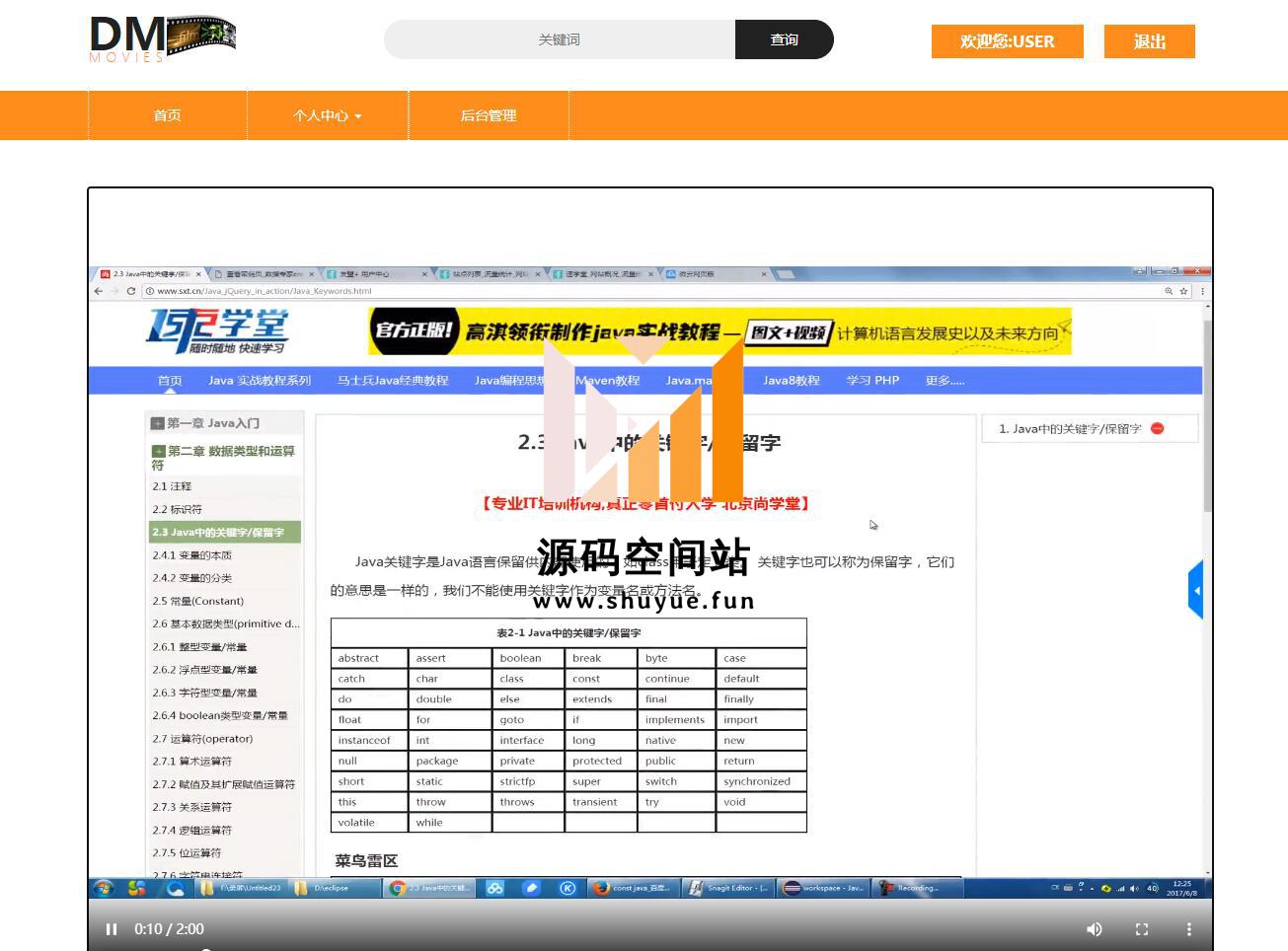
Task: Open Java 实战教程系列 tab in video site
Action: tap(260, 380)
